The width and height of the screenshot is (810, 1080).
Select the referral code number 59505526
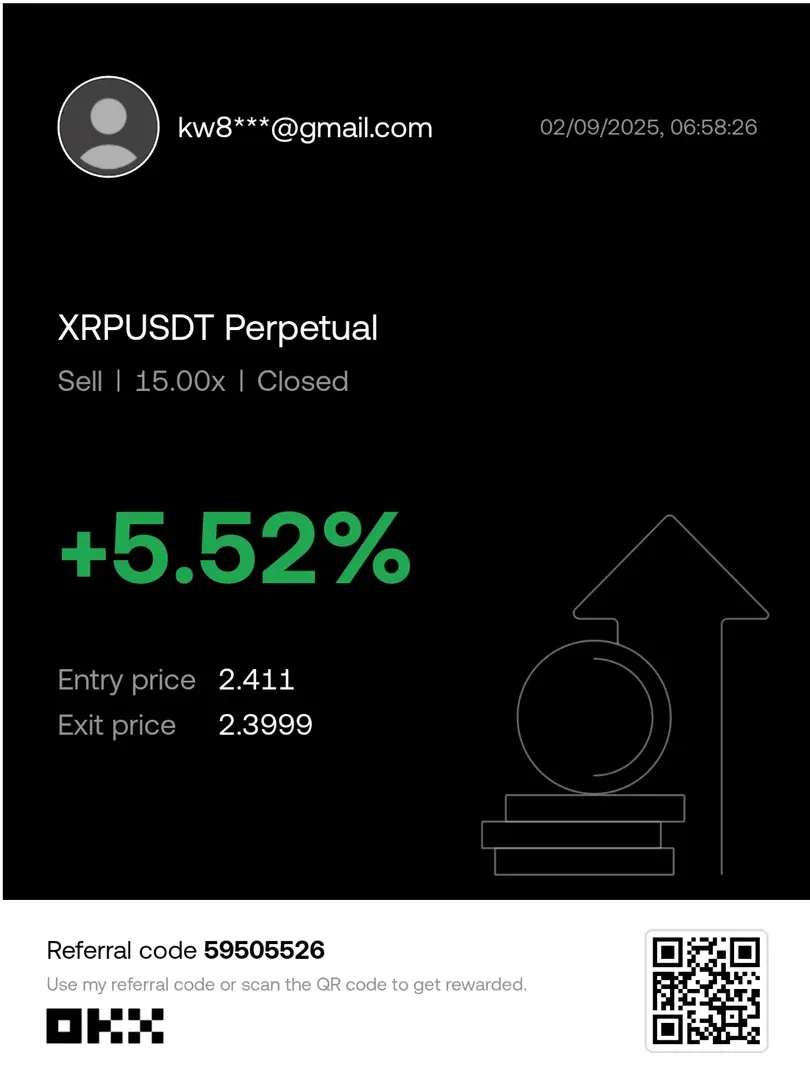tap(264, 950)
